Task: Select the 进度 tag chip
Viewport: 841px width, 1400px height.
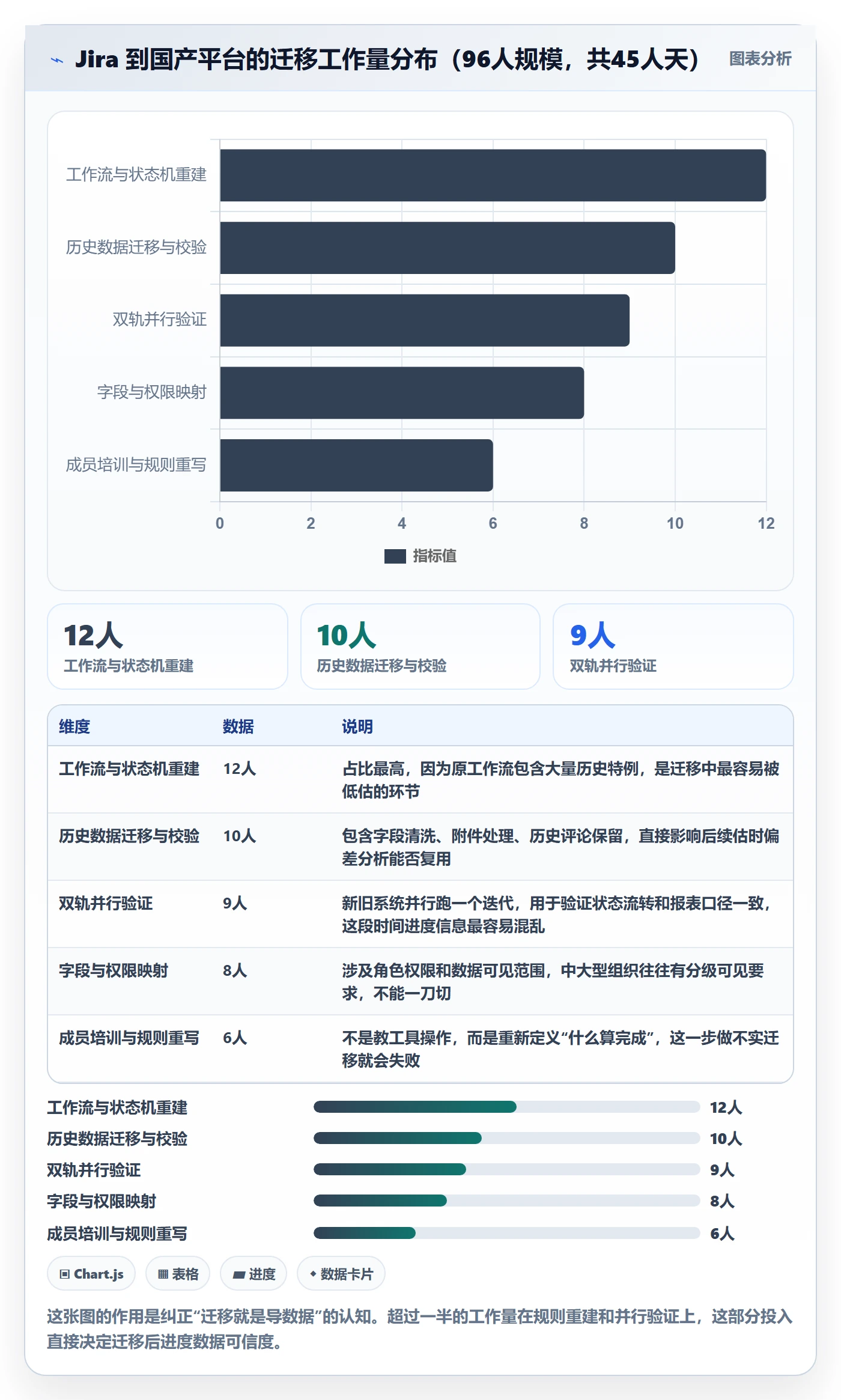Action: (x=254, y=1273)
